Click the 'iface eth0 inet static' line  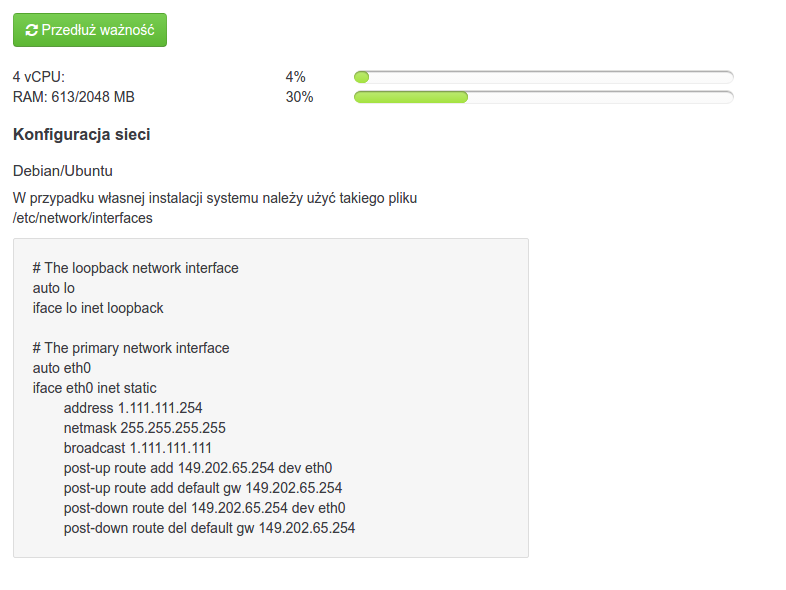94,388
